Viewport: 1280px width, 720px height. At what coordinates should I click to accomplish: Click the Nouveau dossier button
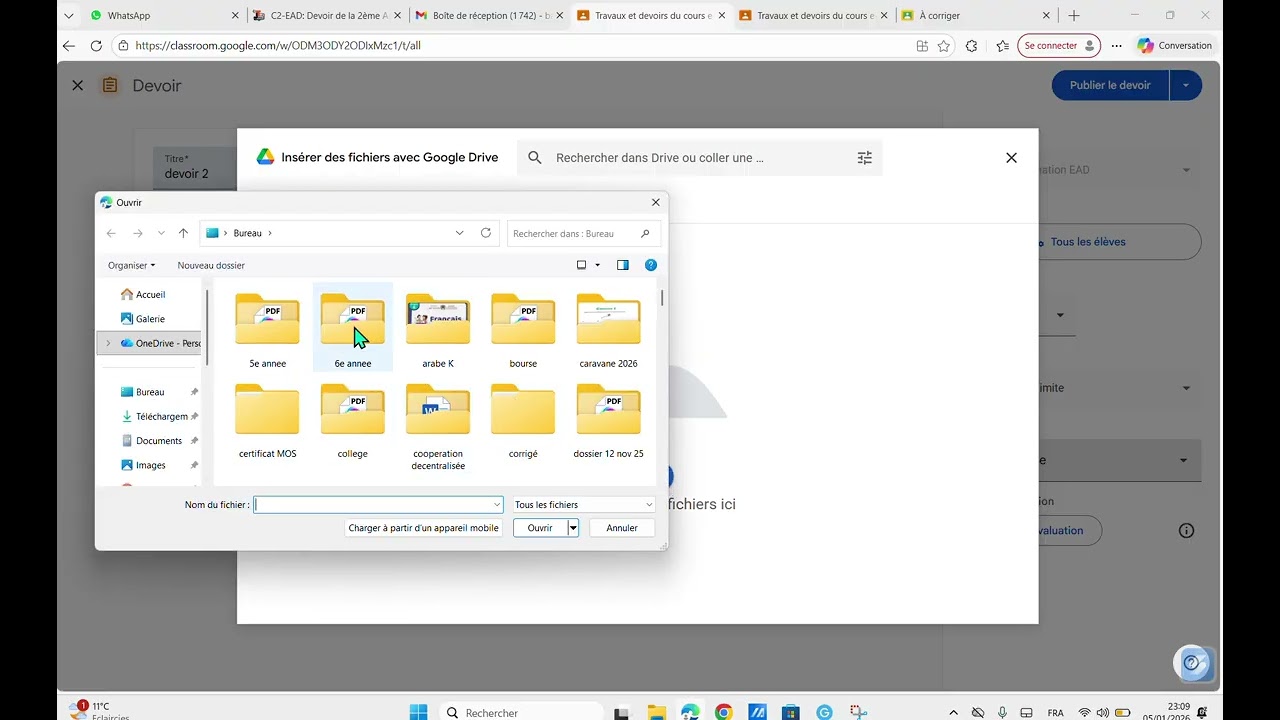click(x=211, y=265)
